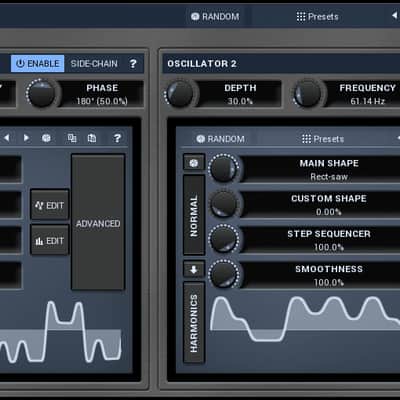The width and height of the screenshot is (400, 400).
Task: Open the ADVANCED panel button
Action: [x=98, y=222]
